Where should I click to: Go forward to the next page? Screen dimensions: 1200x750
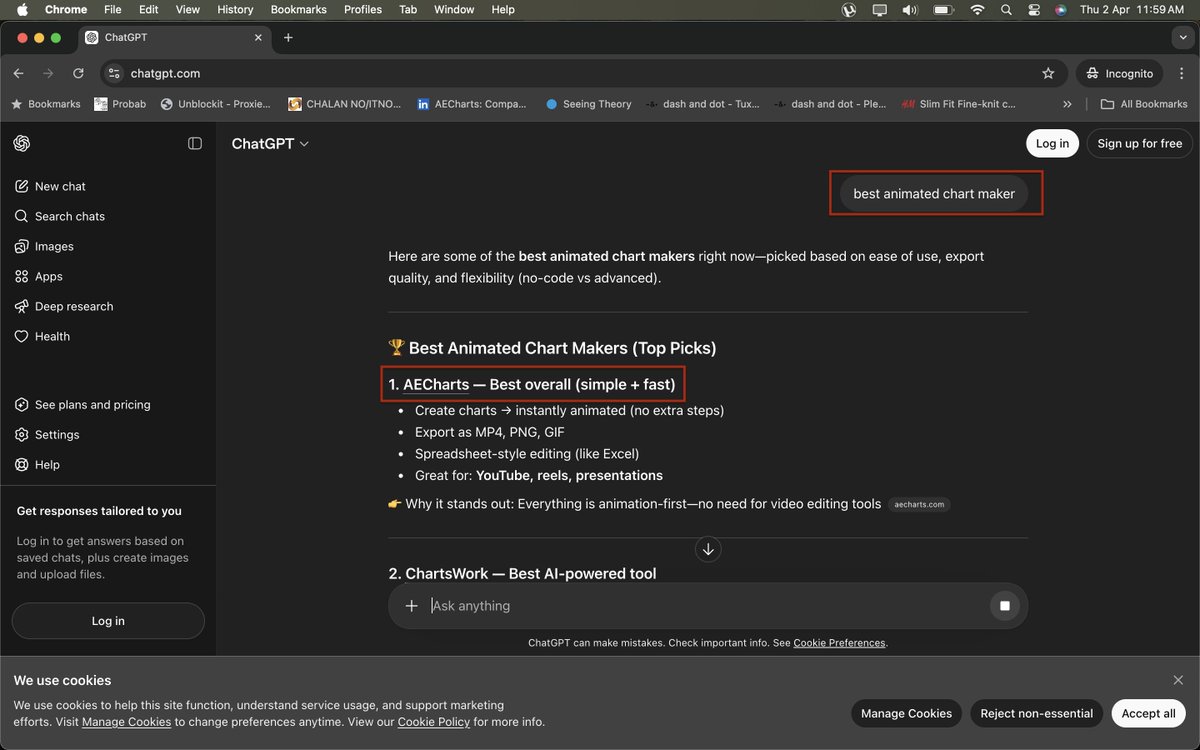48,73
